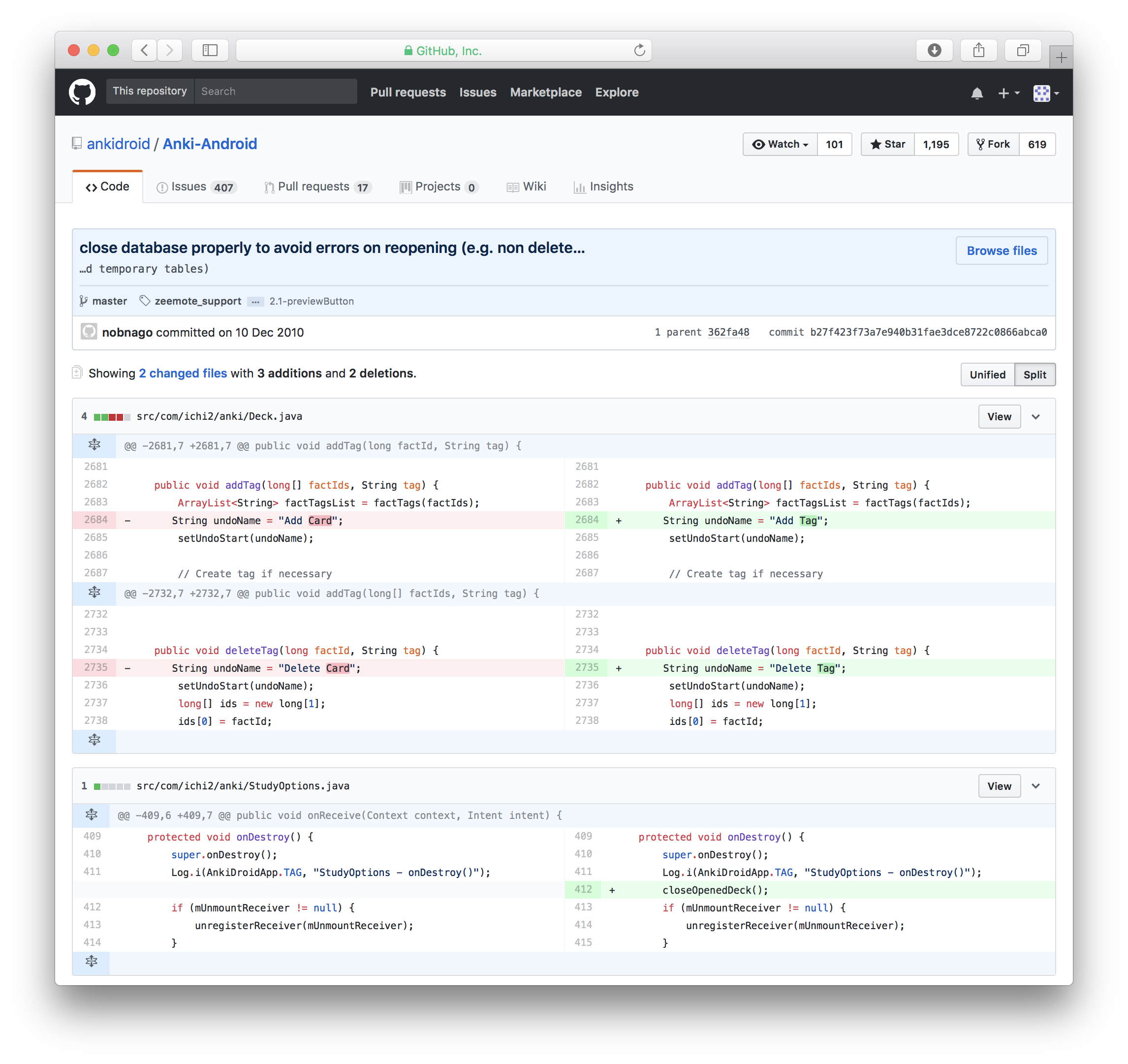This screenshot has height=1064, width=1128.
Task: Switch diff to Unified view
Action: [x=987, y=375]
